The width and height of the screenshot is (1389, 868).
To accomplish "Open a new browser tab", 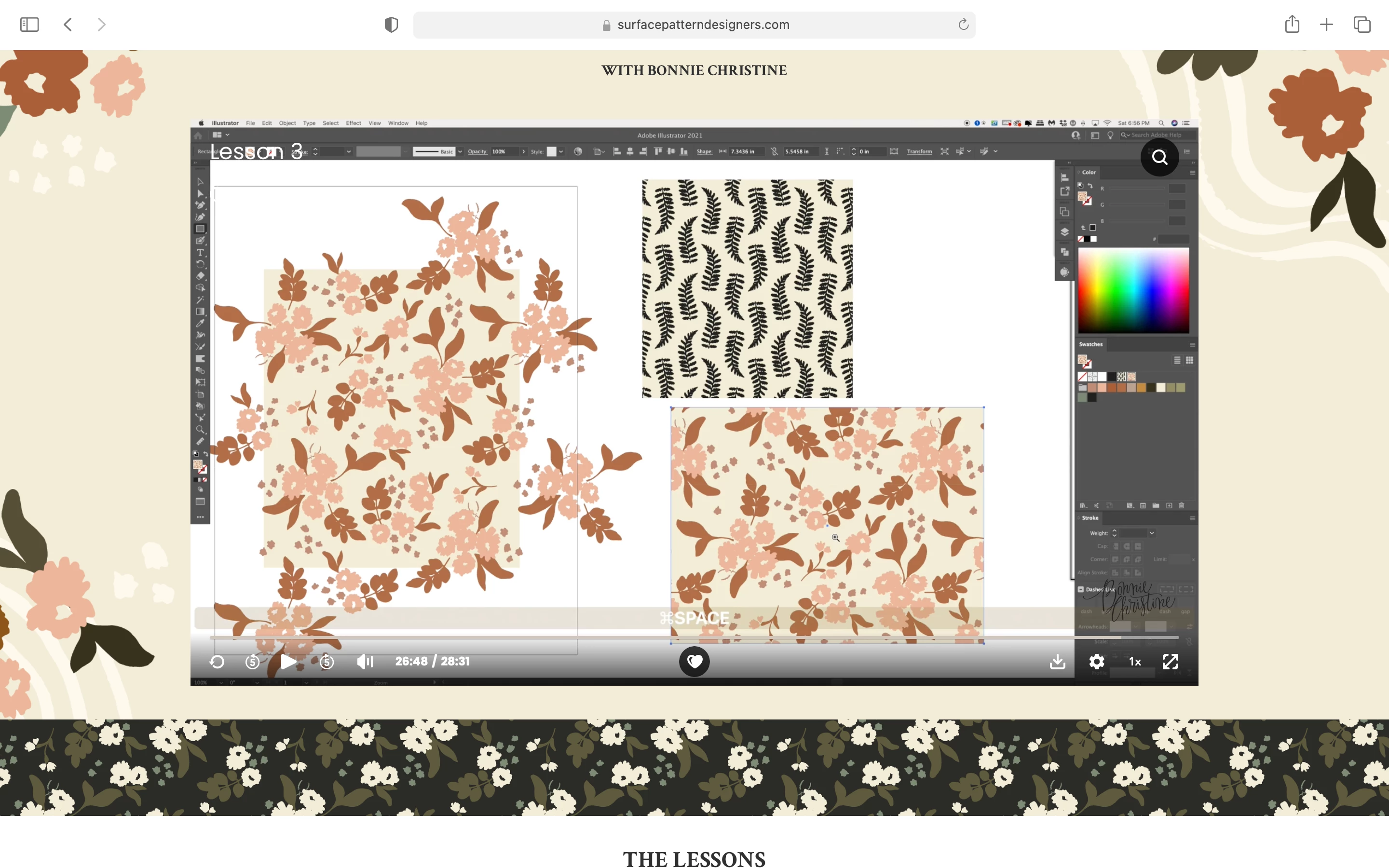I will pyautogui.click(x=1326, y=25).
